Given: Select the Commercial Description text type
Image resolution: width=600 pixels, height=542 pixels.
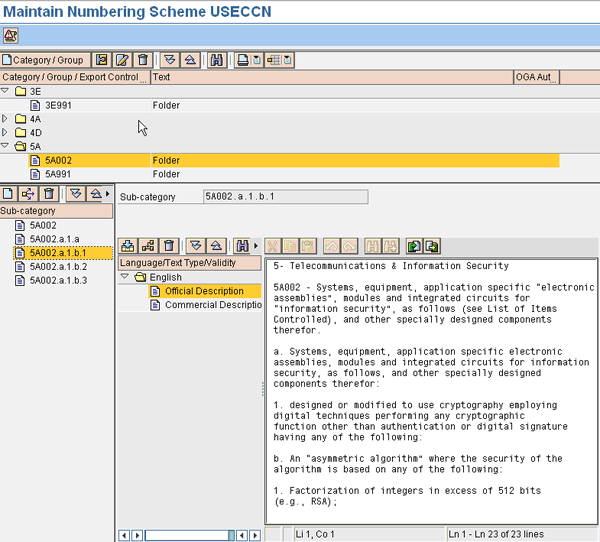Looking at the screenshot, I should 205,305.
